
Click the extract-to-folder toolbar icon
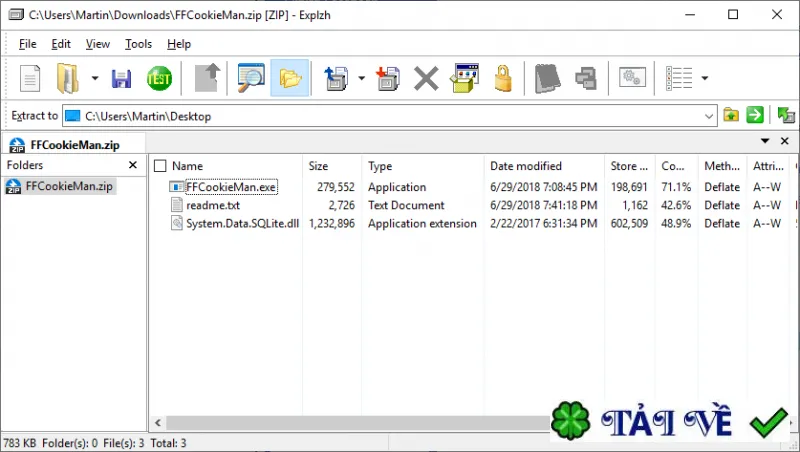coord(336,79)
